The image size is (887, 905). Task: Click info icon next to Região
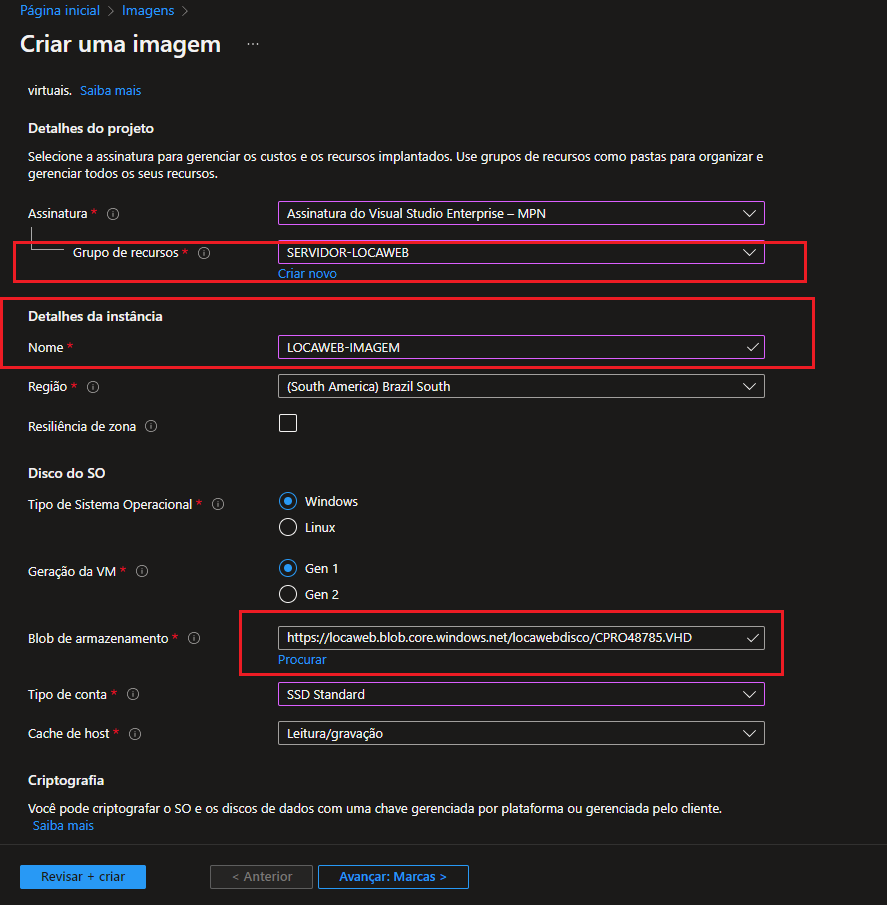pos(93,386)
